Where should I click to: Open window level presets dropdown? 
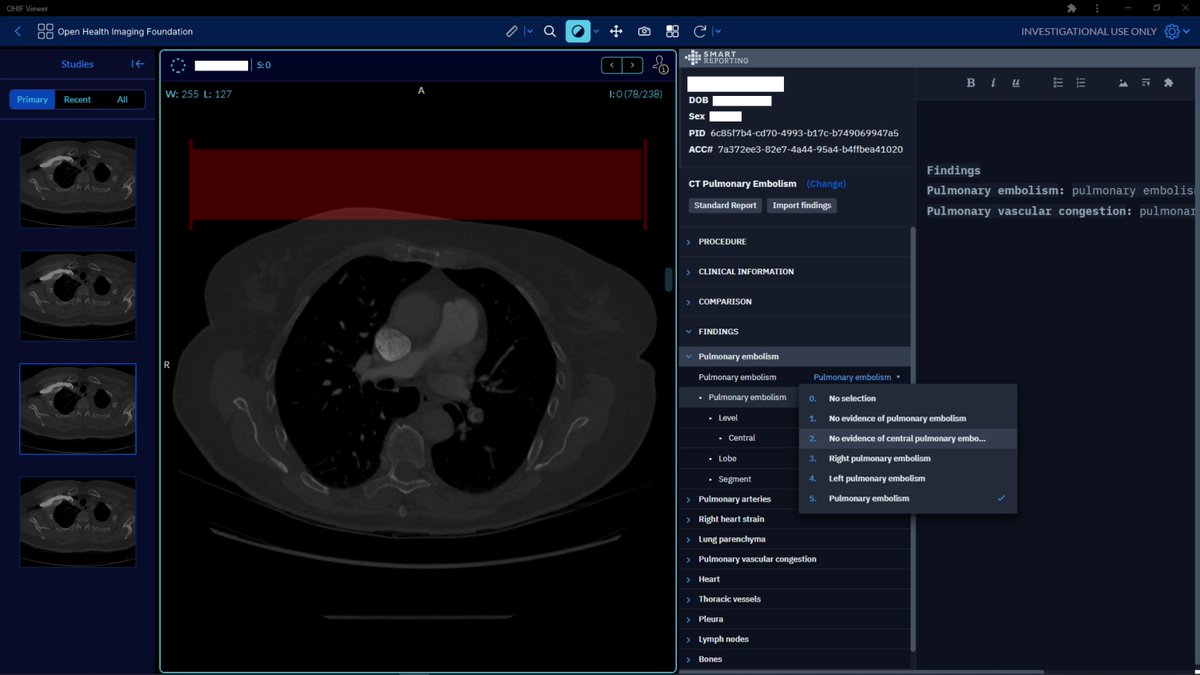[x=597, y=31]
